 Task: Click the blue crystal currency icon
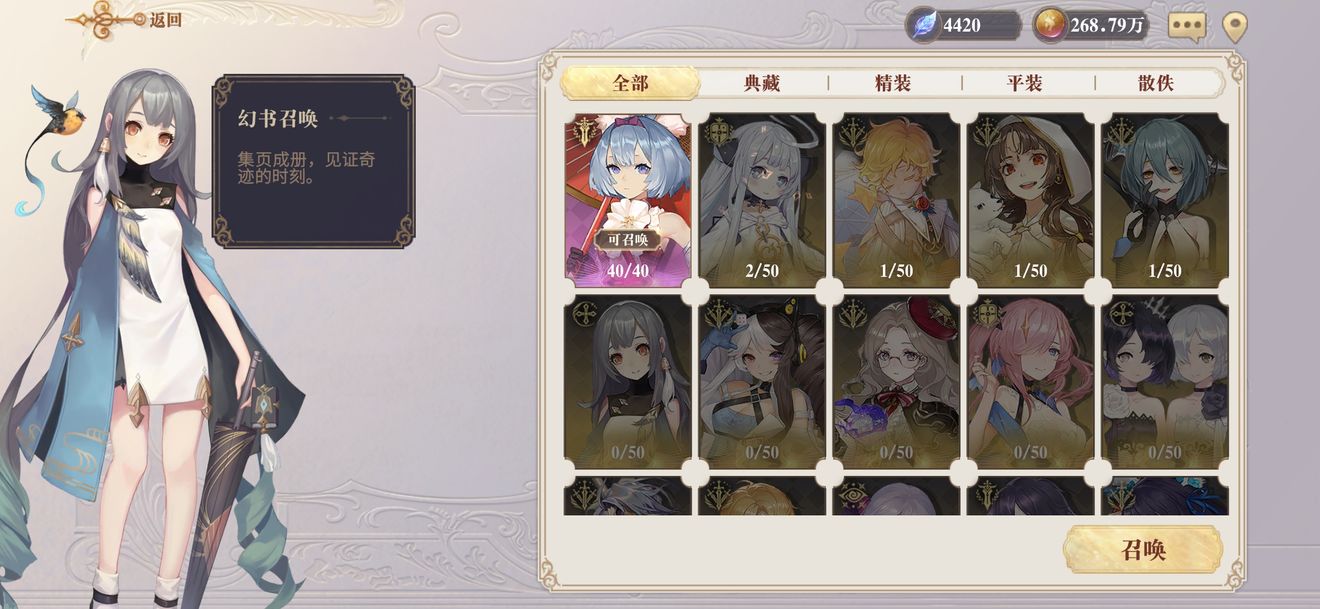925,25
